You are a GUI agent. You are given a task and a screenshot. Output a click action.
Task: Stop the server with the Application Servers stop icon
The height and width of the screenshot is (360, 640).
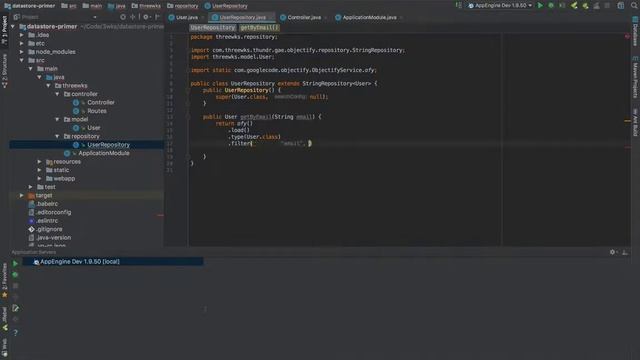[x=15, y=286]
